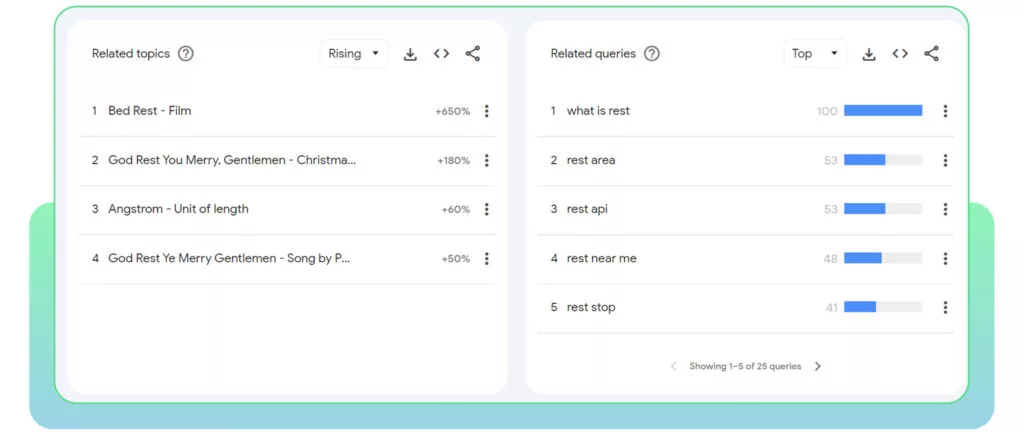This screenshot has width=1024, height=432.
Task: Open options menu for rest api query
Action: (x=945, y=209)
